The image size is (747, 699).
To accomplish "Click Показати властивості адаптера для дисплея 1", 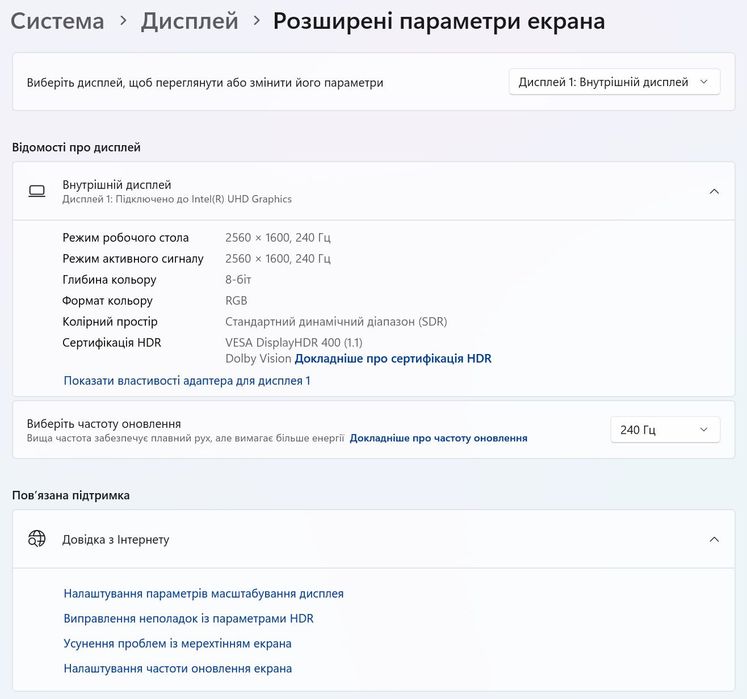I will [187, 380].
